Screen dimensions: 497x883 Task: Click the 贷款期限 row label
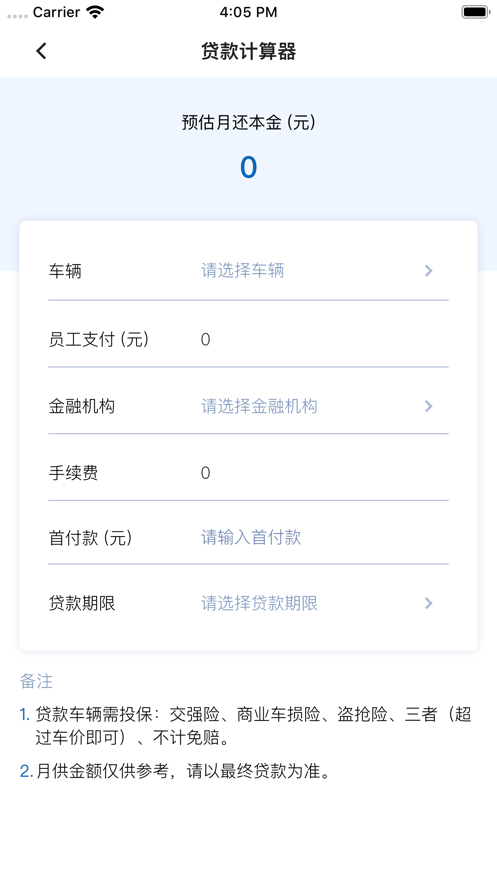tap(82, 603)
